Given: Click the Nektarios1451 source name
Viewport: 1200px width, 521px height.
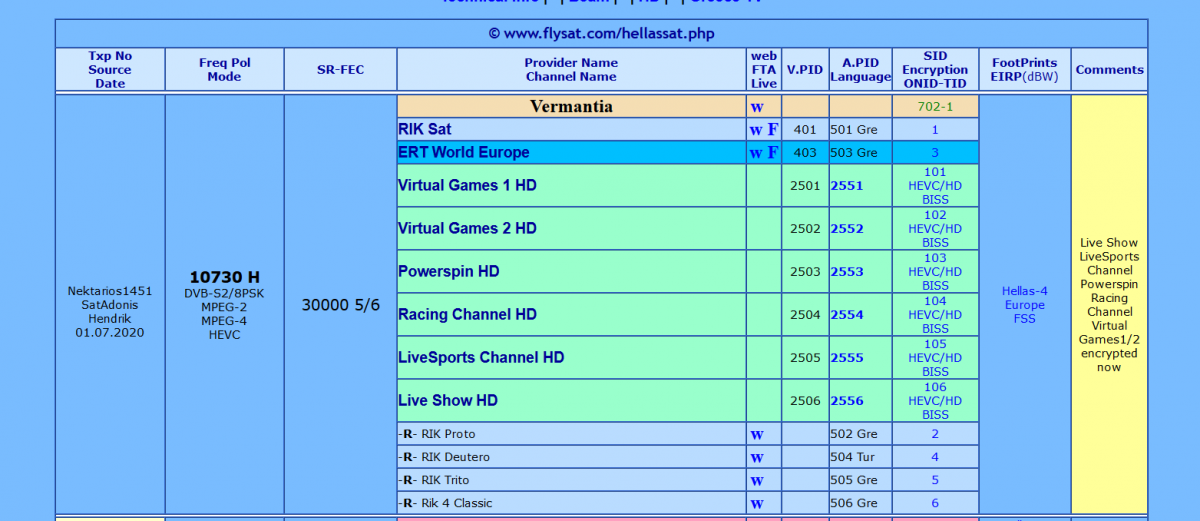Looking at the screenshot, I should (110, 291).
